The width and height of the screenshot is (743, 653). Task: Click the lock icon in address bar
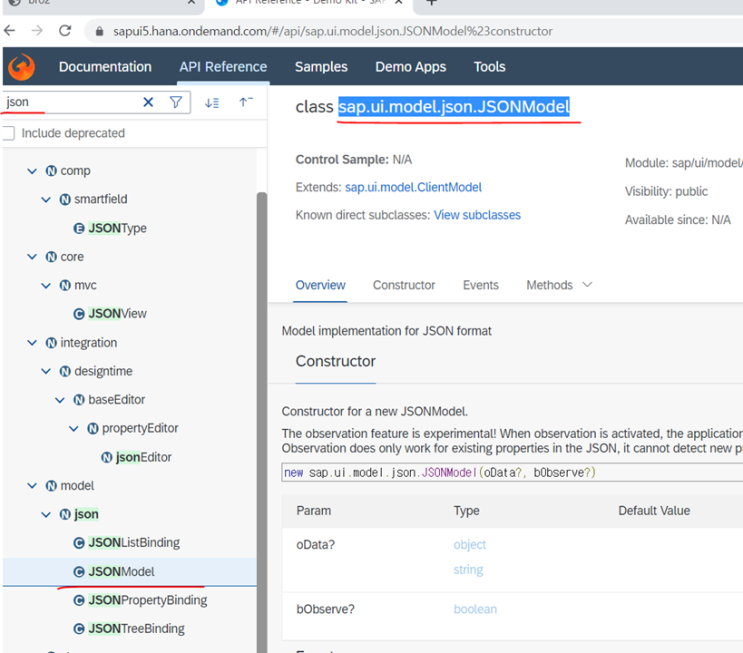(x=99, y=31)
